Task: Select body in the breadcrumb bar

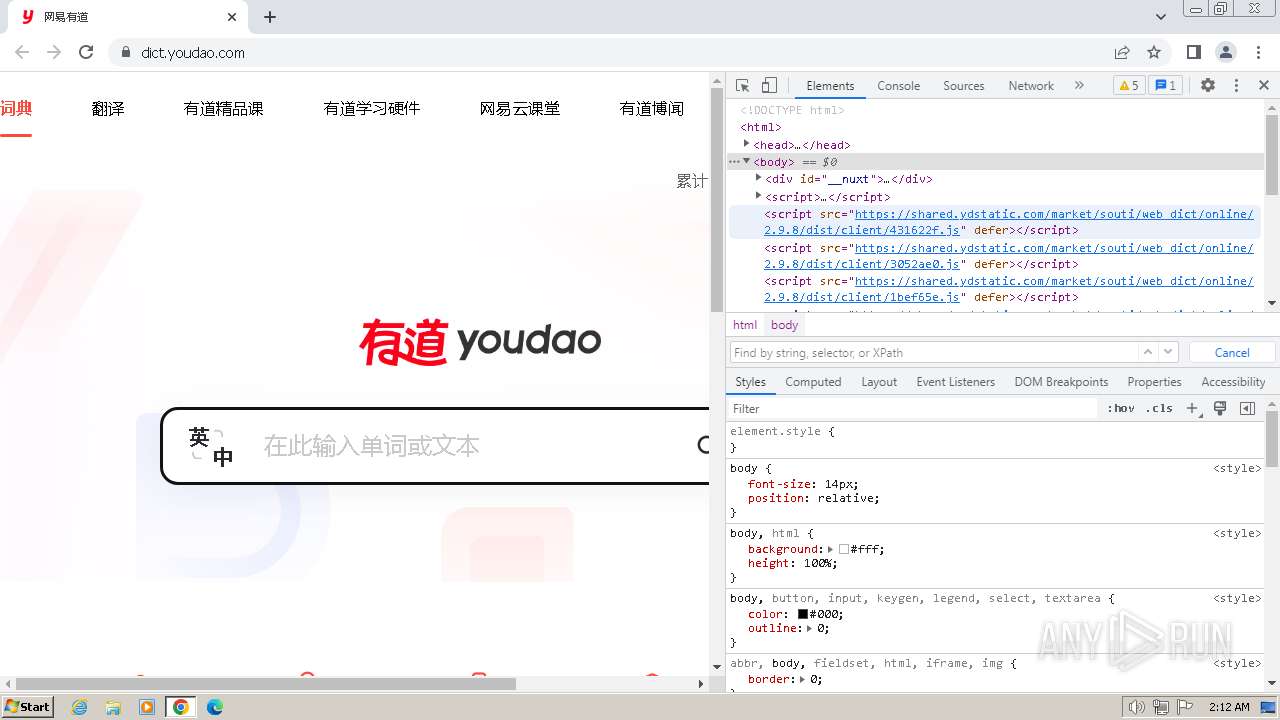Action: [785, 325]
